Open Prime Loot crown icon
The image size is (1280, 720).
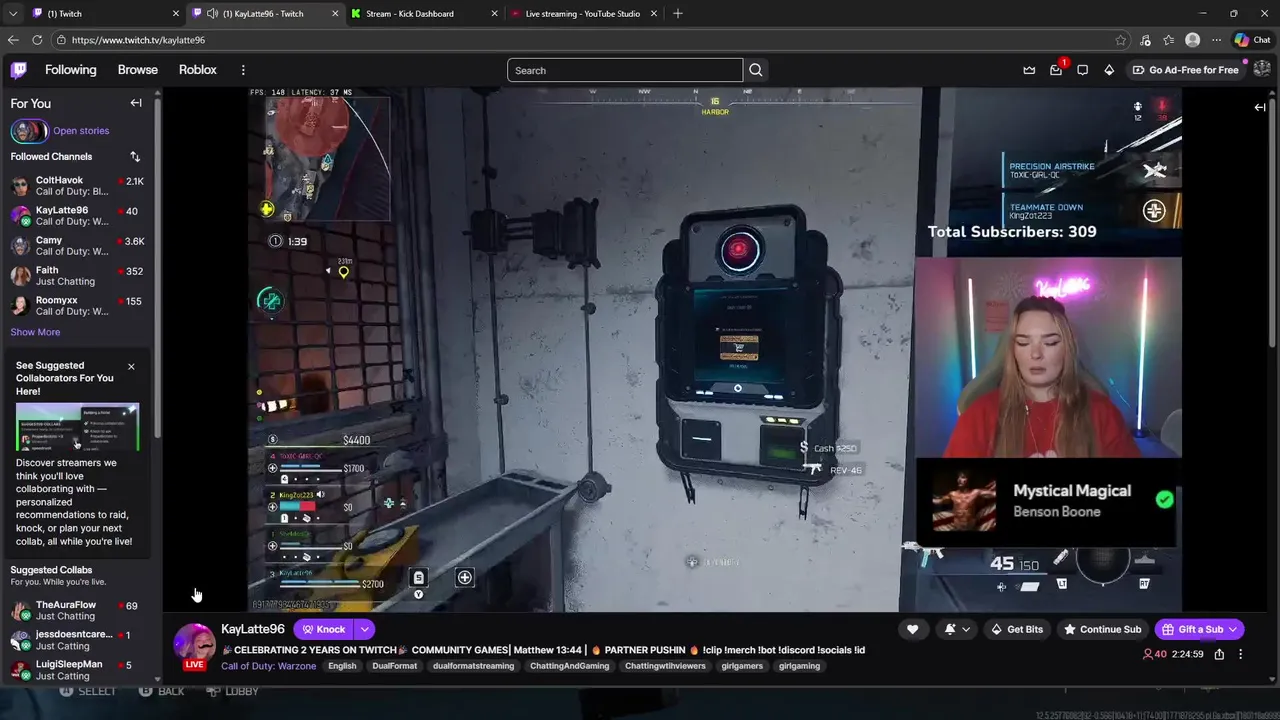(x=1029, y=70)
